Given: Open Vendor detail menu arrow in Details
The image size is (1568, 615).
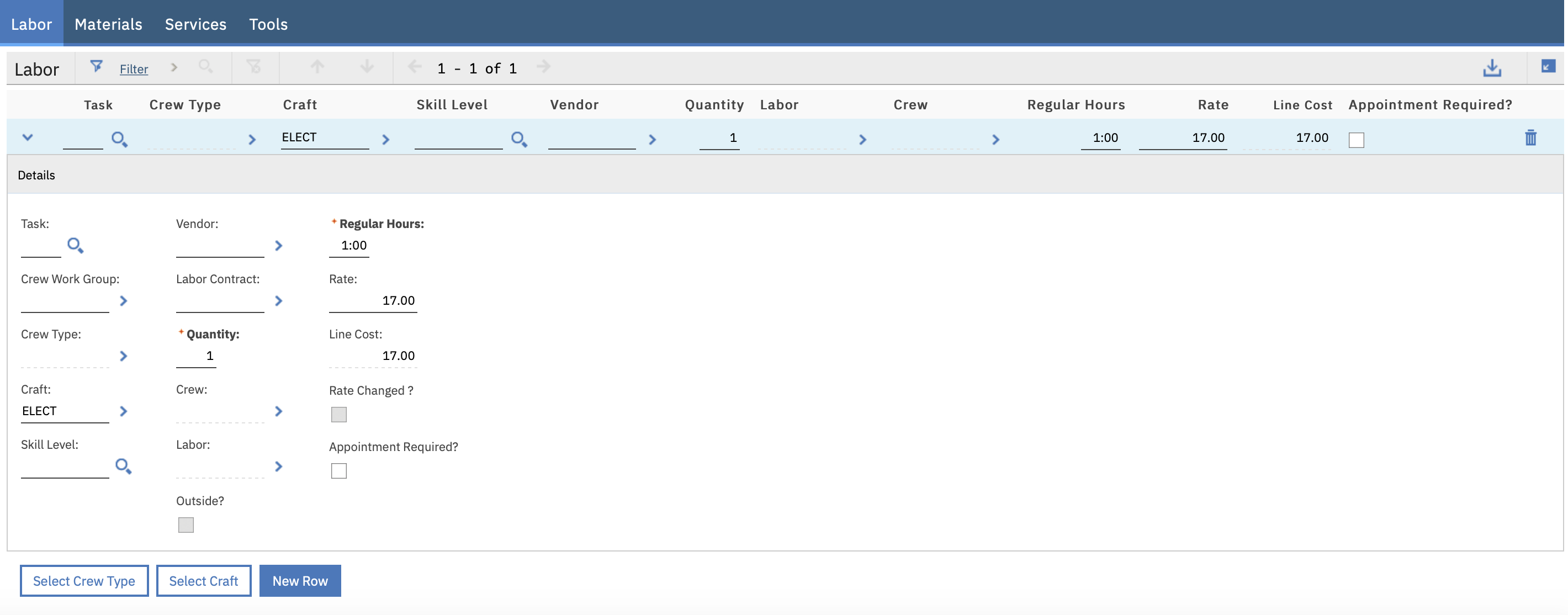Looking at the screenshot, I should click(x=279, y=246).
